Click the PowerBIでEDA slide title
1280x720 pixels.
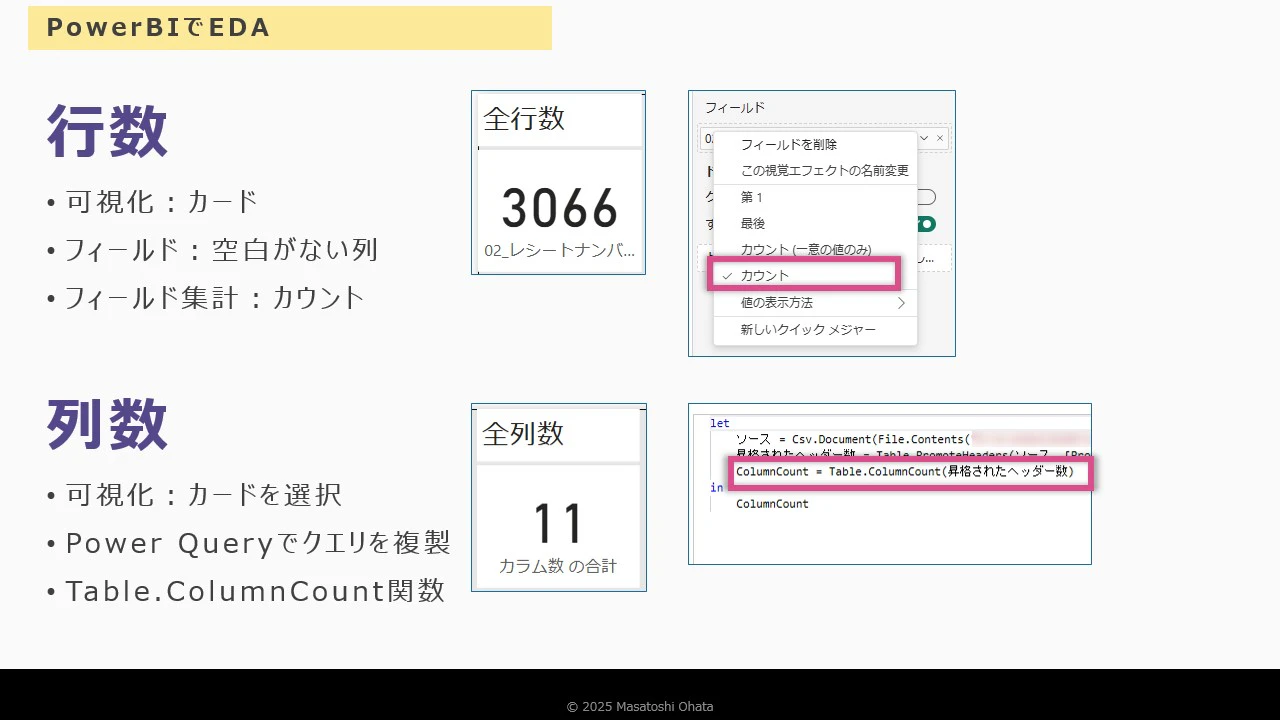(158, 28)
